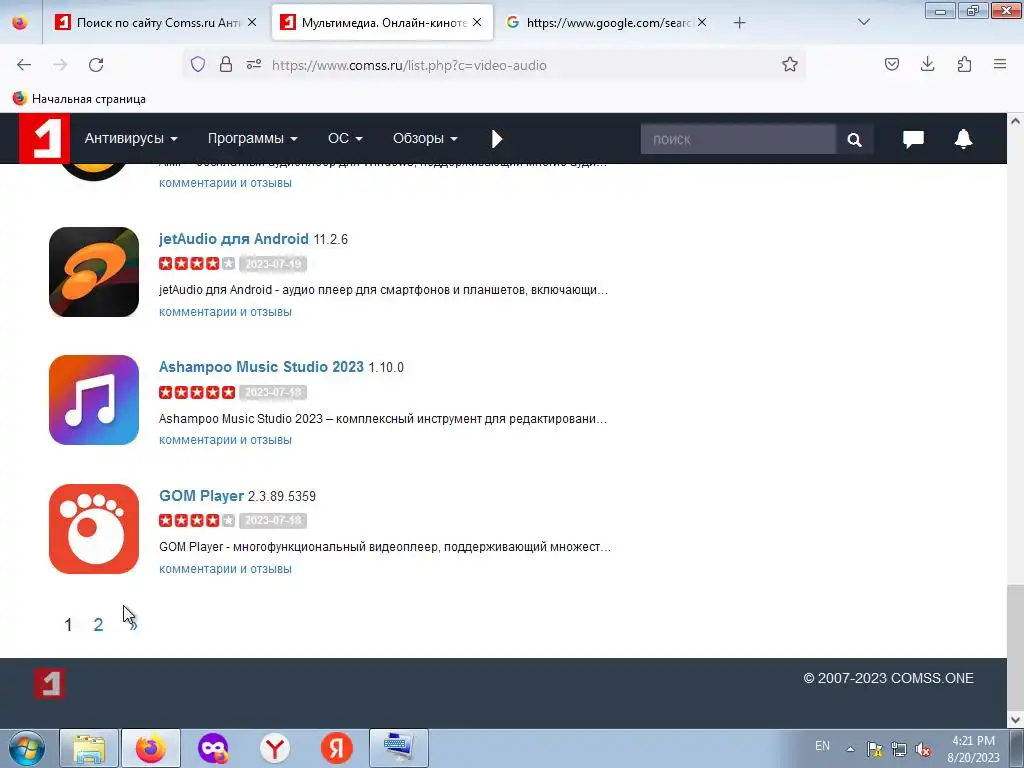Reload the current page
Screen dimensions: 1024x768
click(96, 65)
